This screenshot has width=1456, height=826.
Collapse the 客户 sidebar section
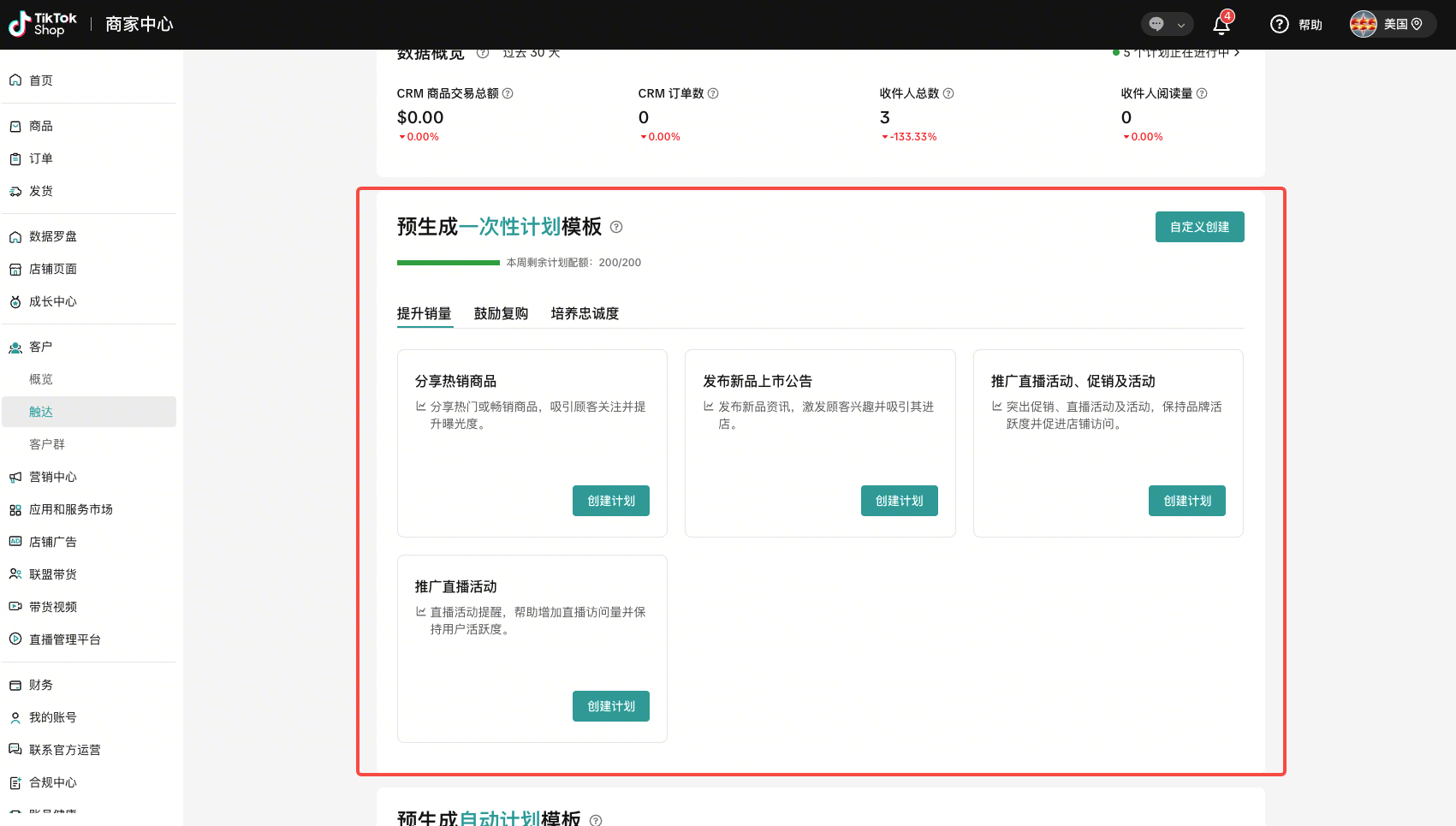pos(41,347)
